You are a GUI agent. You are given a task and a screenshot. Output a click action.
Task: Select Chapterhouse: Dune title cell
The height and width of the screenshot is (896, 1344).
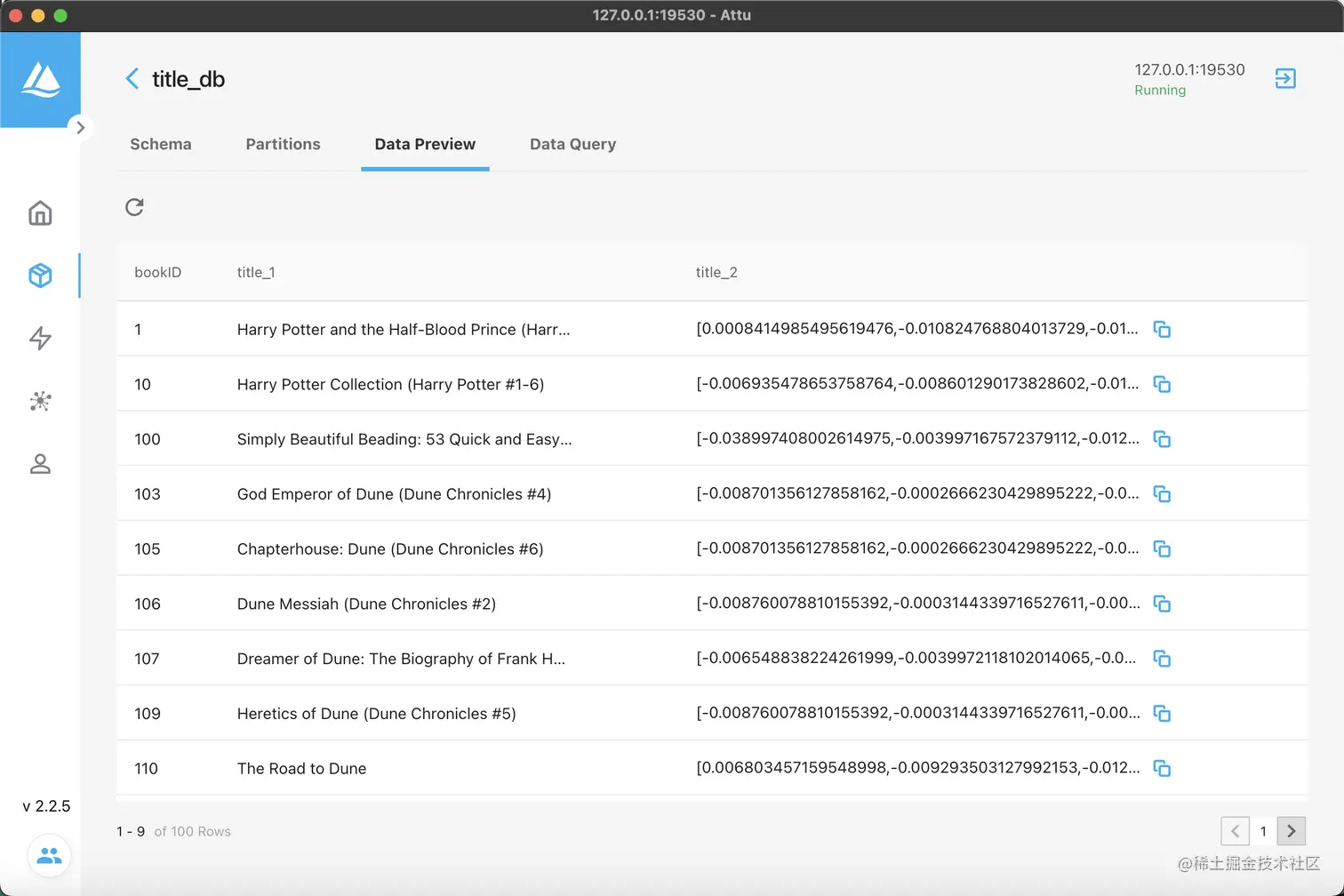coord(390,549)
